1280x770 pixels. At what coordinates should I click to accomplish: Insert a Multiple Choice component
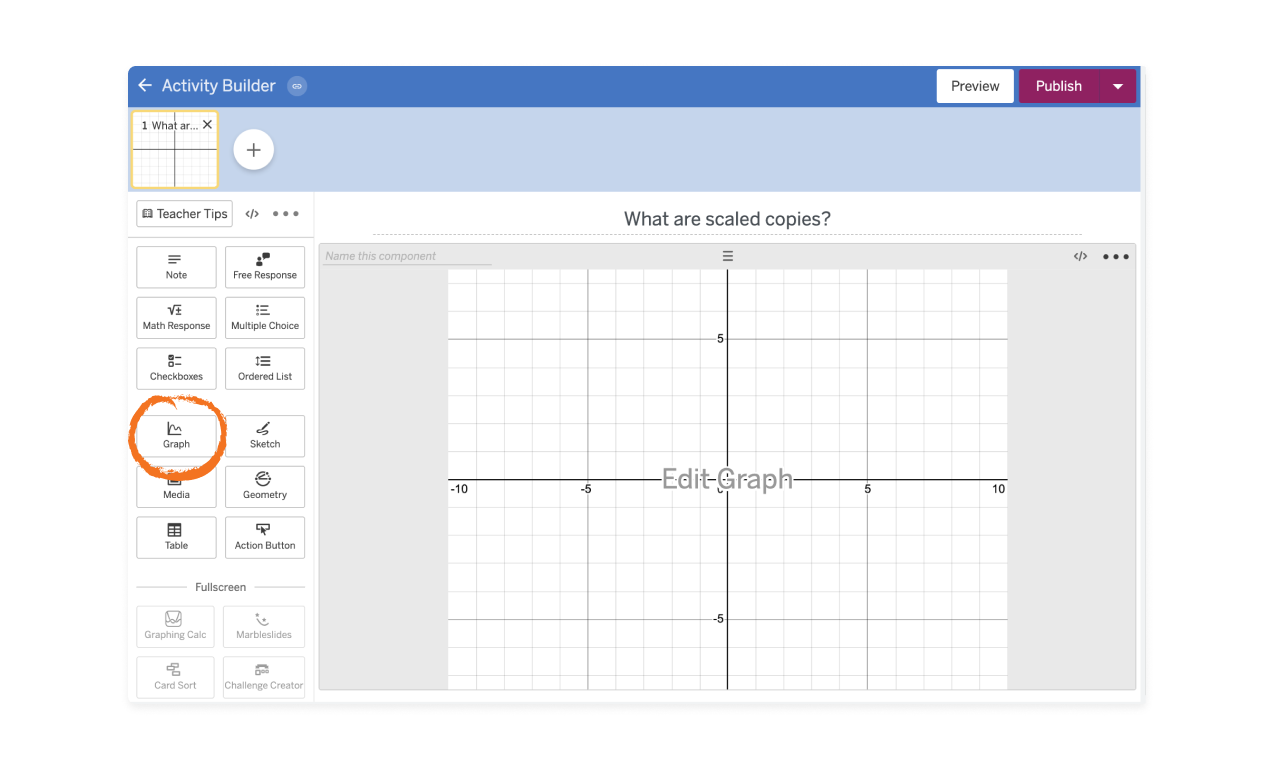265,317
